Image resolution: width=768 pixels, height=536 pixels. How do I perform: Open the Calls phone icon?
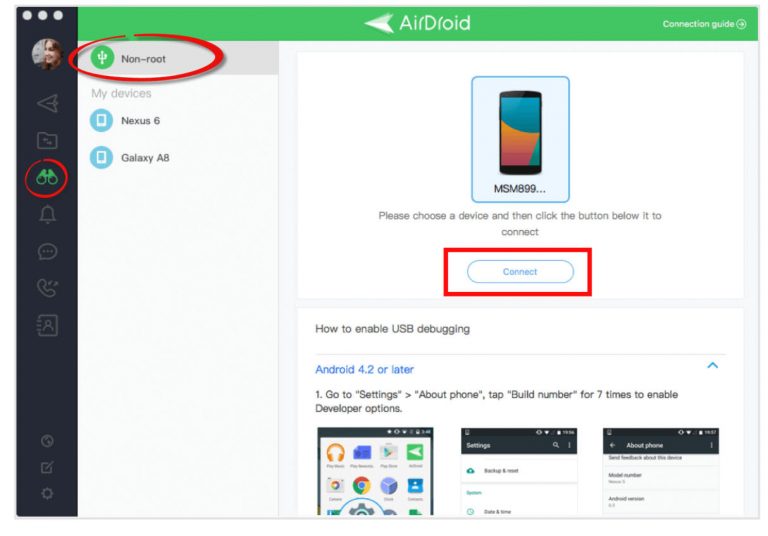click(48, 288)
